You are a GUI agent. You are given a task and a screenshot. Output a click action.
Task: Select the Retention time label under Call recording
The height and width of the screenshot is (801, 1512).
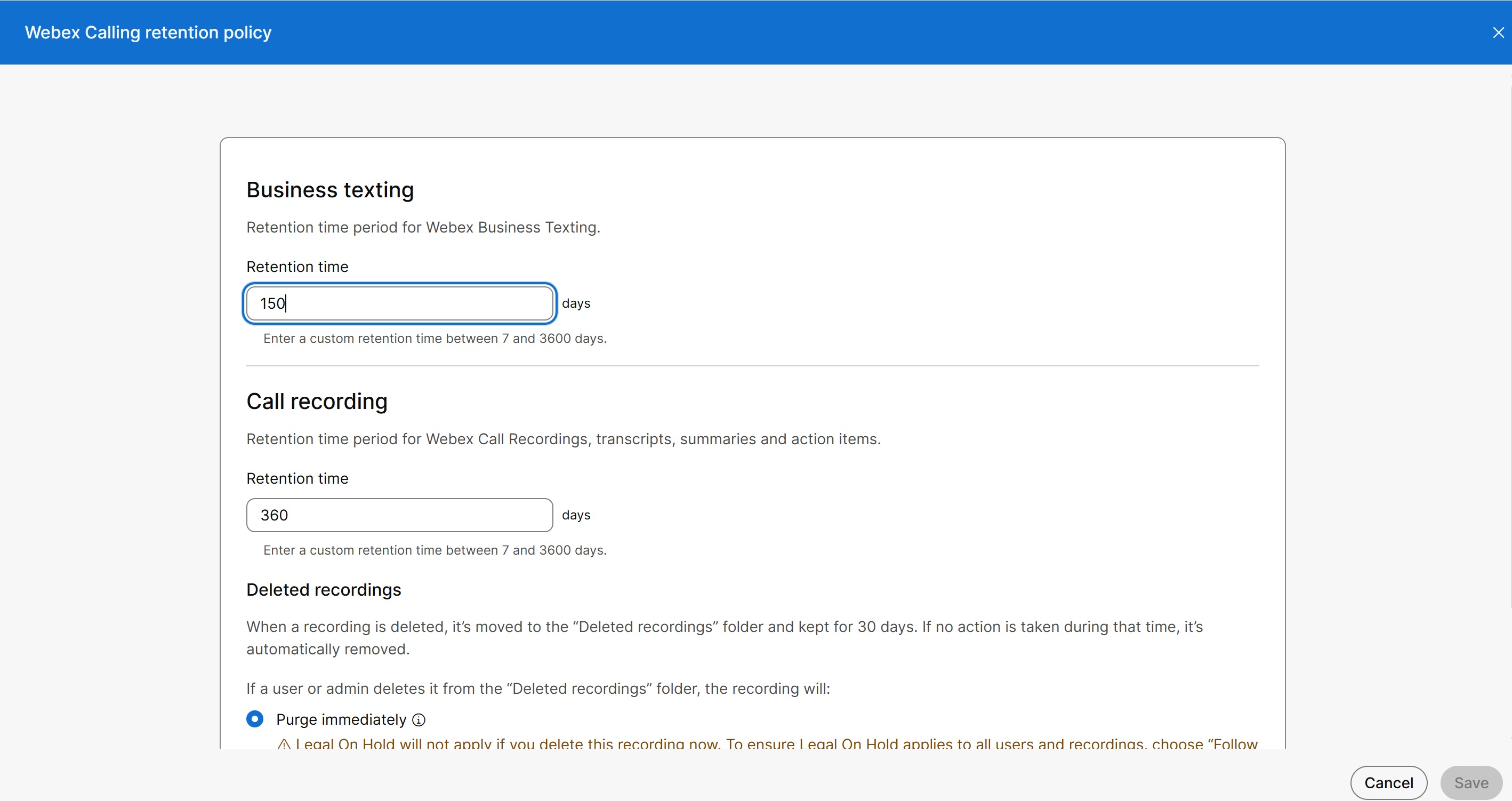pyautogui.click(x=297, y=478)
